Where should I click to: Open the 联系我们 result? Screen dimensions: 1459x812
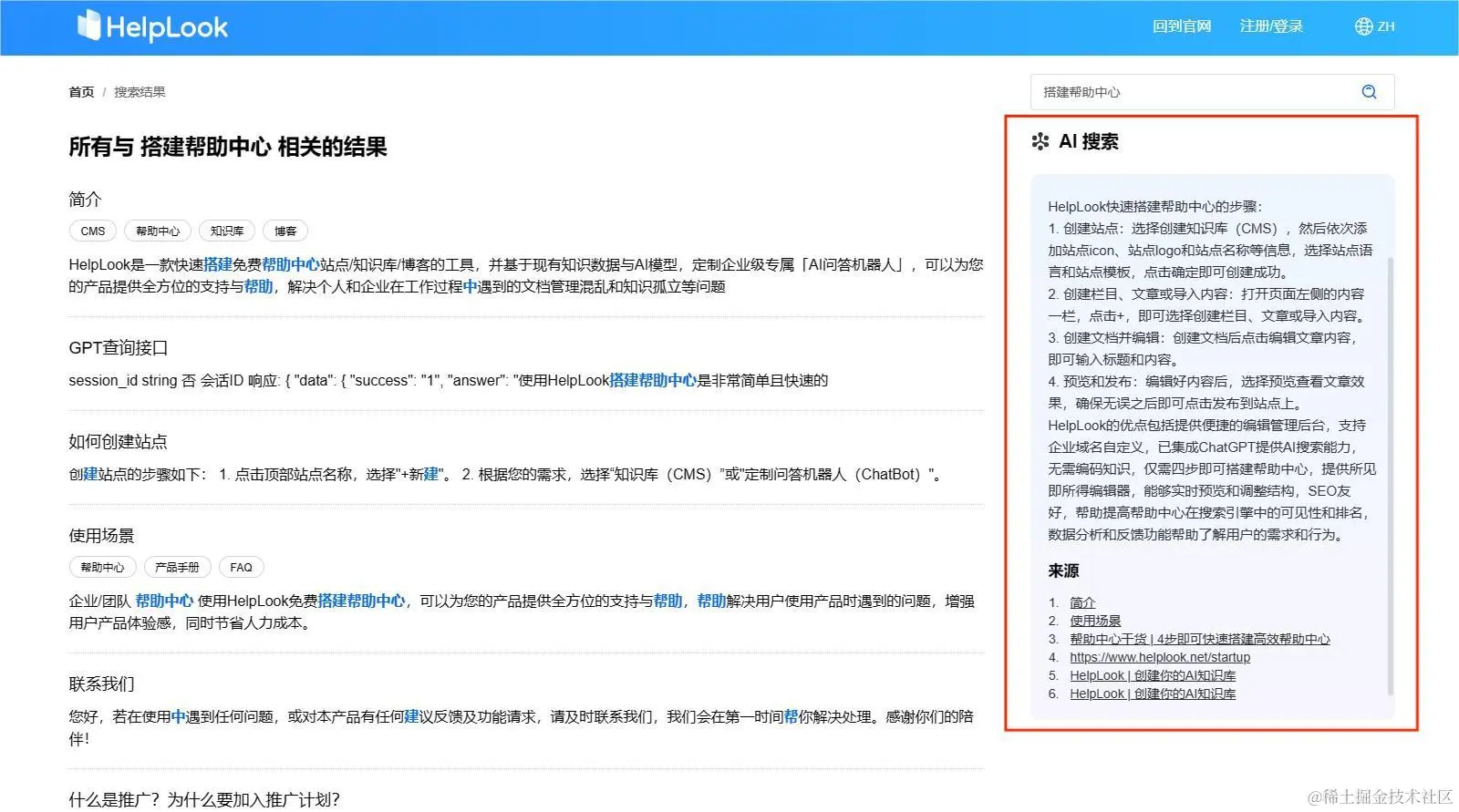(x=101, y=684)
